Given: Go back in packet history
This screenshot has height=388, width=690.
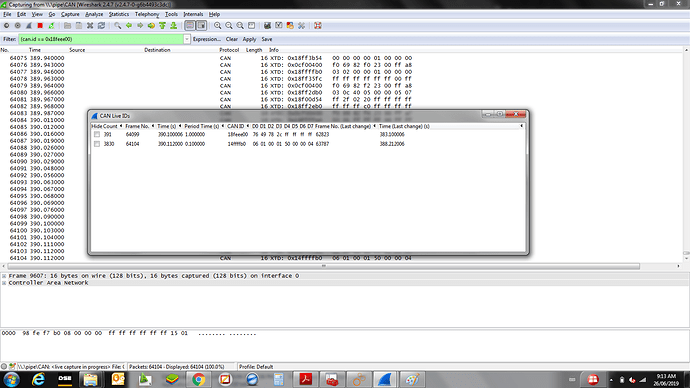Looking at the screenshot, I should [x=129, y=26].
